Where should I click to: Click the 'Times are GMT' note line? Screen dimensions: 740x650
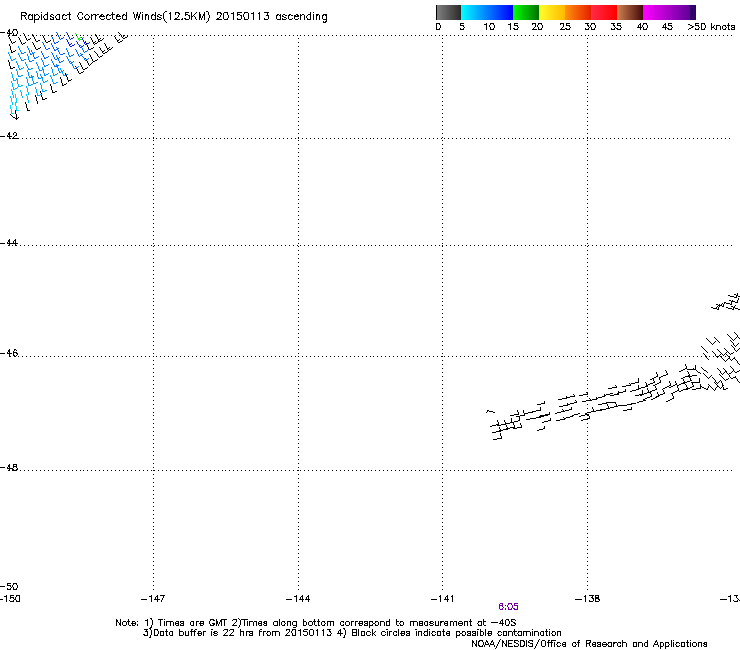(315, 623)
